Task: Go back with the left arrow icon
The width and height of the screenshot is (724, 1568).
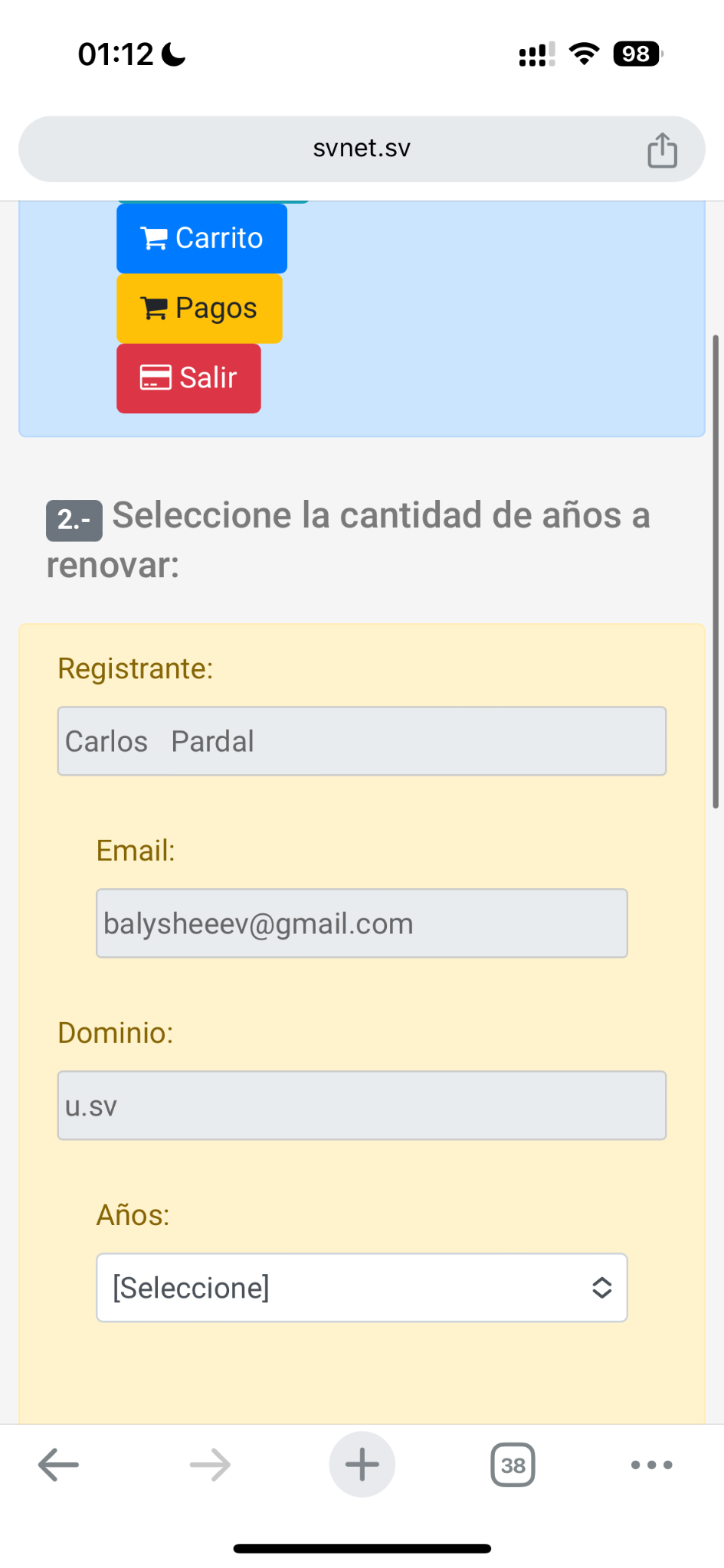Action: tap(58, 1465)
